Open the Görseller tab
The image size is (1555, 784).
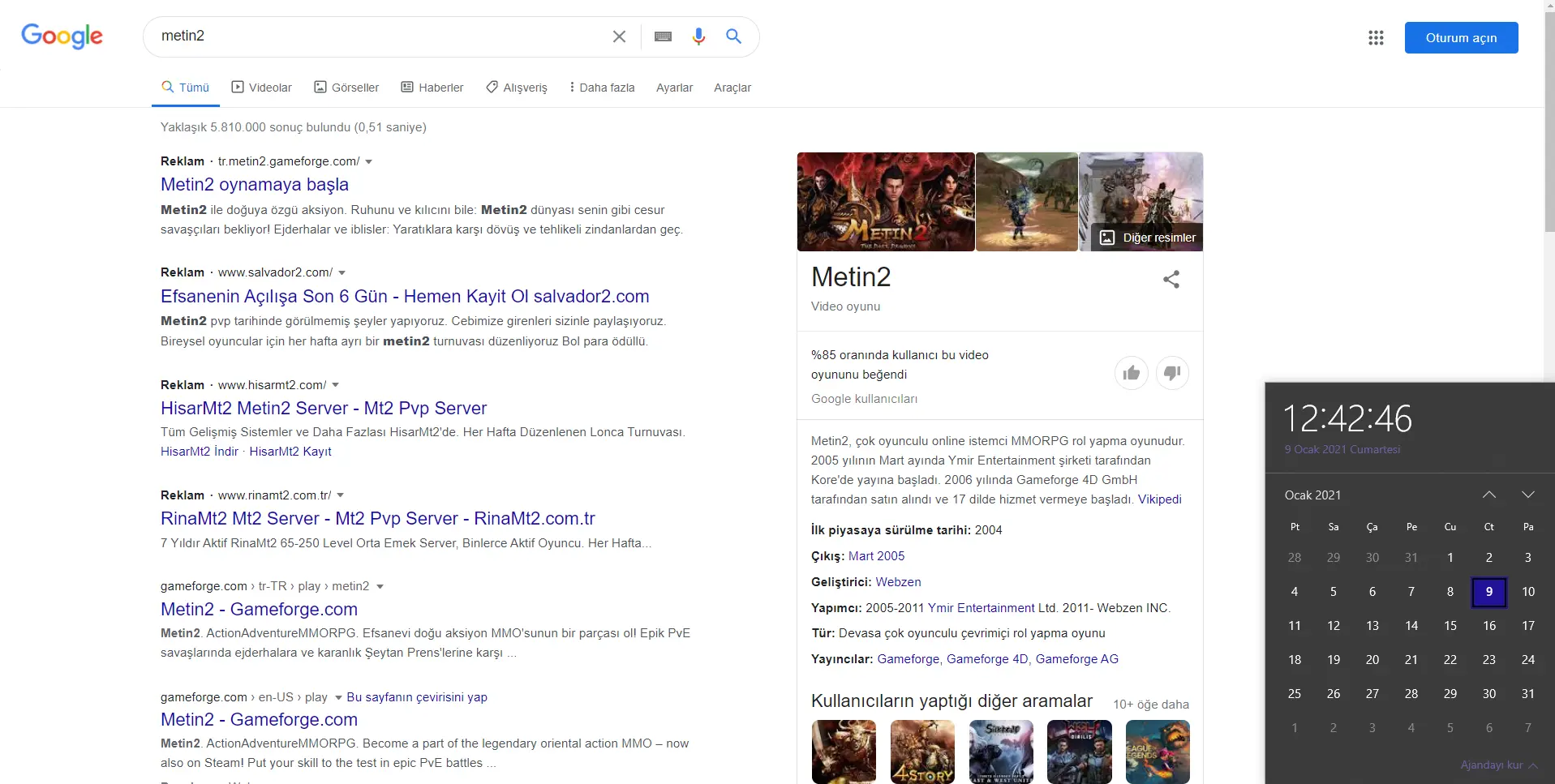click(346, 88)
